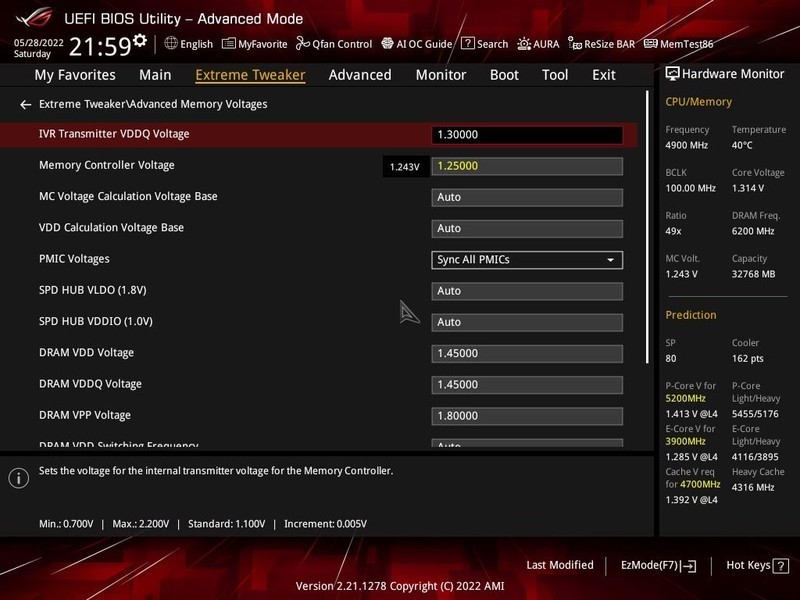The image size is (800, 600).
Task: Go back using the arrow in breadcrumb
Action: 24,102
